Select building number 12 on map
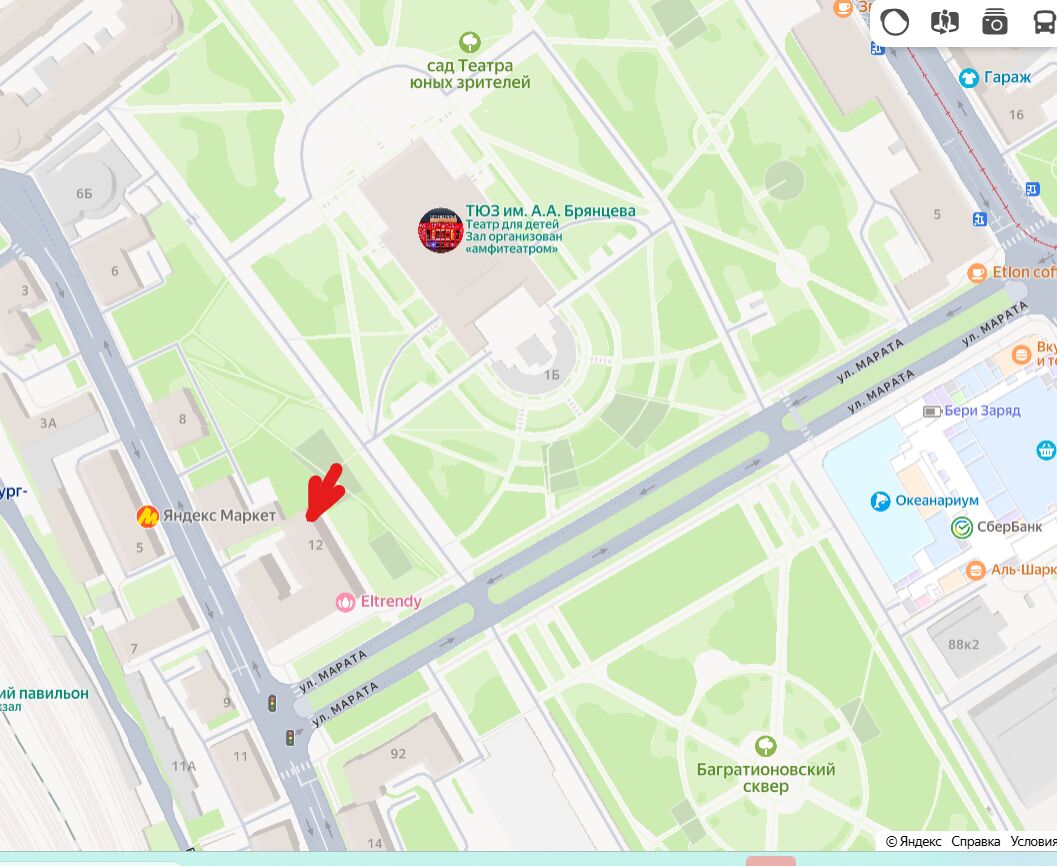The height and width of the screenshot is (866, 1057). 315,545
